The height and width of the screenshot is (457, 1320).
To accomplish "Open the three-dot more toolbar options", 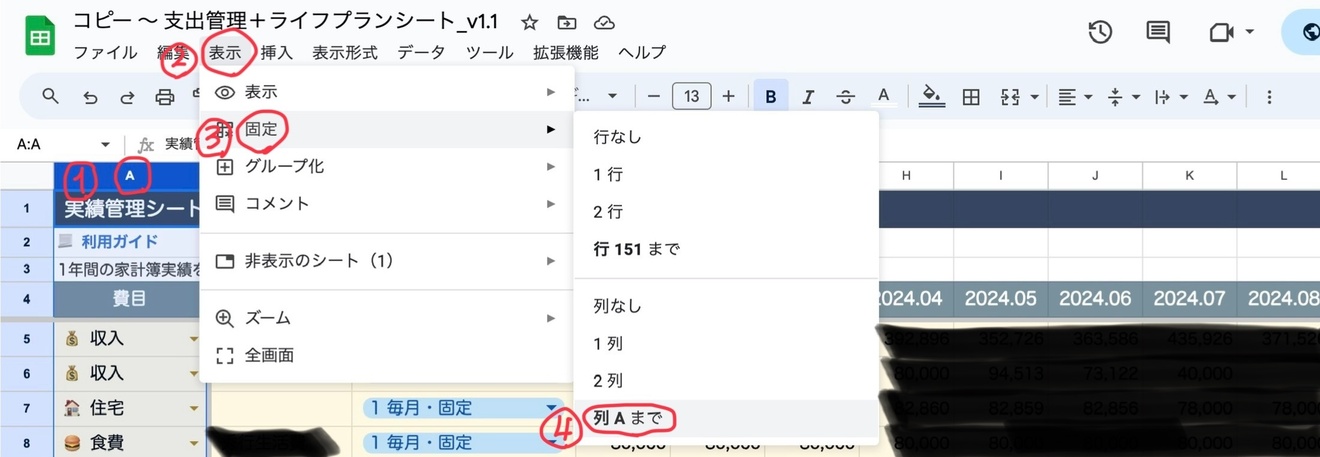I will pos(1269,96).
